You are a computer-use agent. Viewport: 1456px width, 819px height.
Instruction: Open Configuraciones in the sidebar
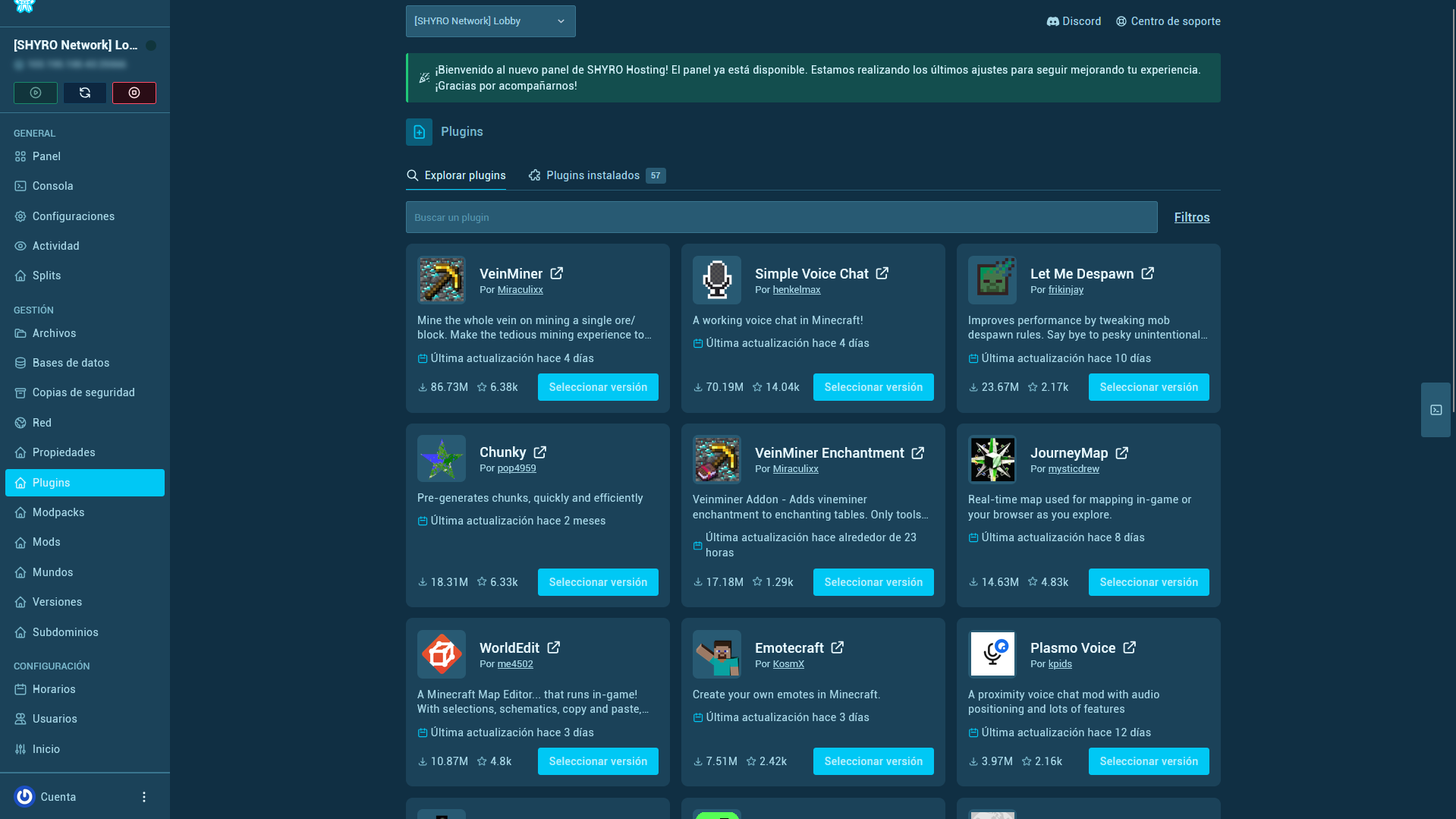click(x=85, y=216)
